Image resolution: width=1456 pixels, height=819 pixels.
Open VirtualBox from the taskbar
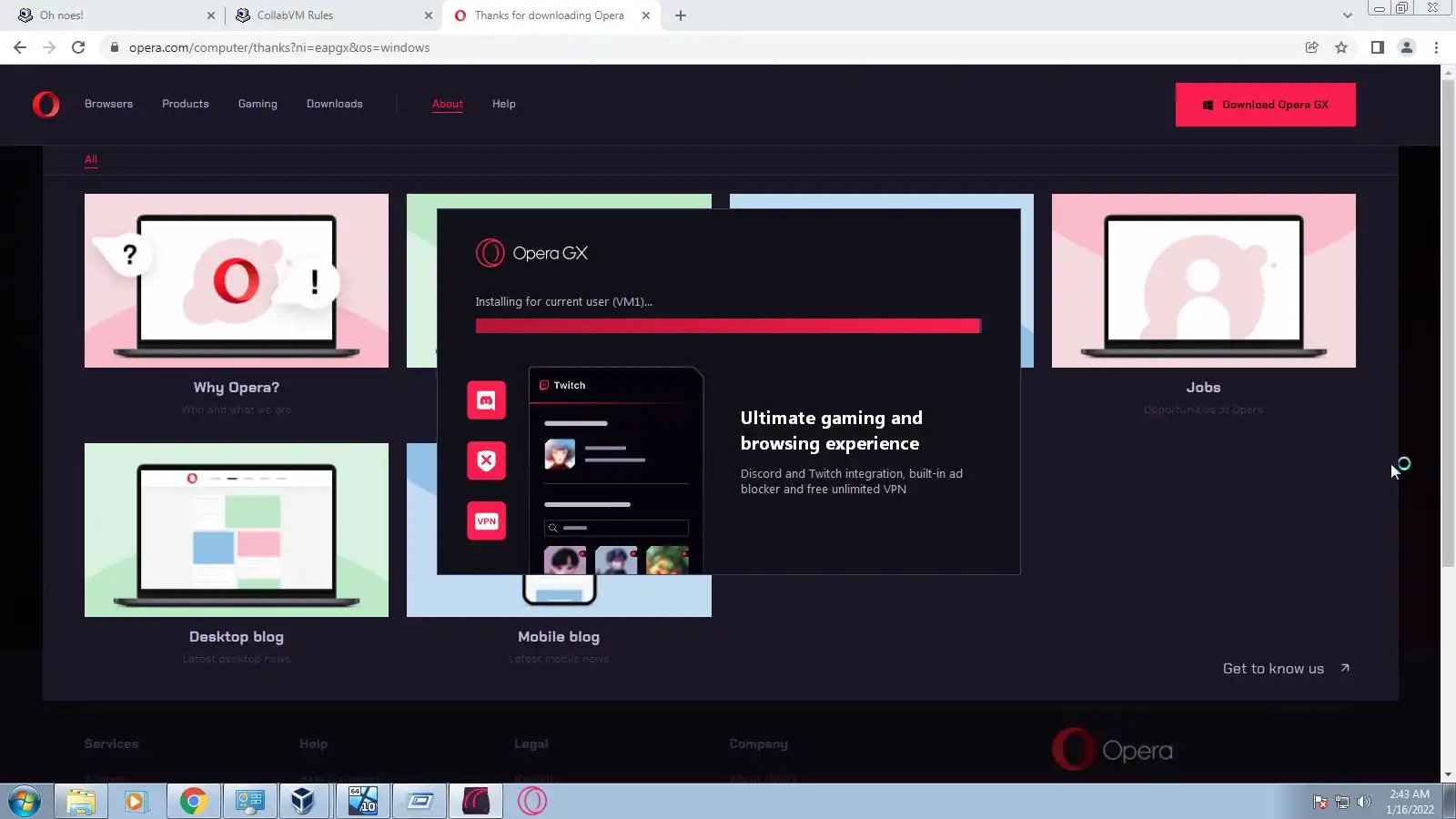click(x=304, y=801)
